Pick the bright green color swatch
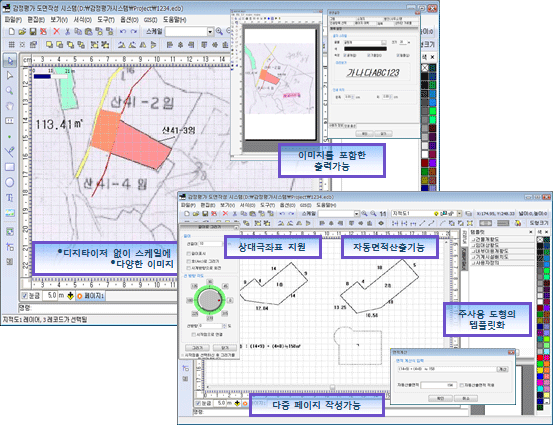The height and width of the screenshot is (425, 553). pyautogui.click(x=432, y=110)
